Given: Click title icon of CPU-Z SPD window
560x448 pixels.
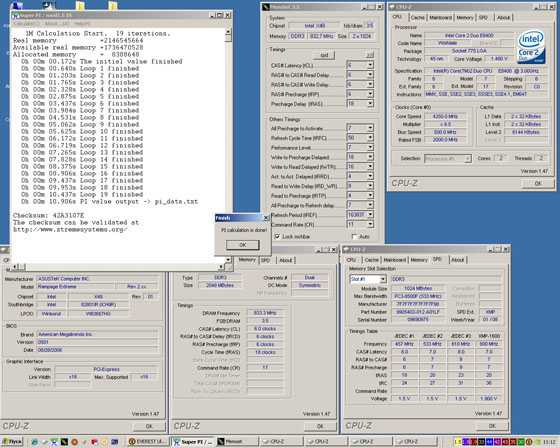Looking at the screenshot, I should tap(346, 249).
